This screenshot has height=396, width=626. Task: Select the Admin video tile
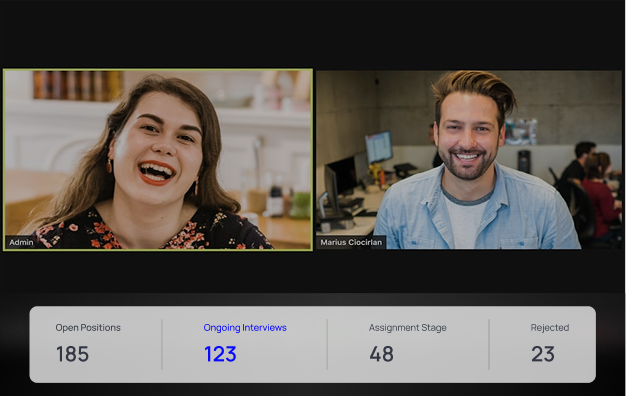pos(158,160)
